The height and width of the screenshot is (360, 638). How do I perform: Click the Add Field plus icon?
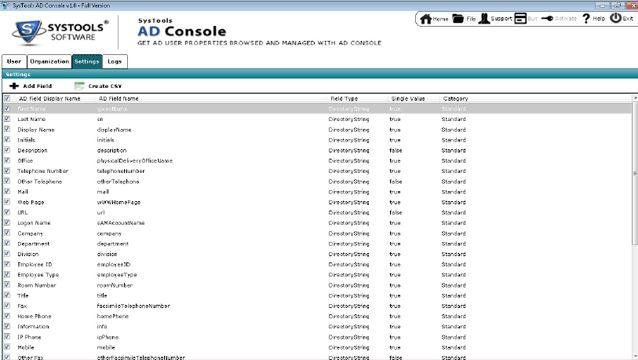click(14, 86)
